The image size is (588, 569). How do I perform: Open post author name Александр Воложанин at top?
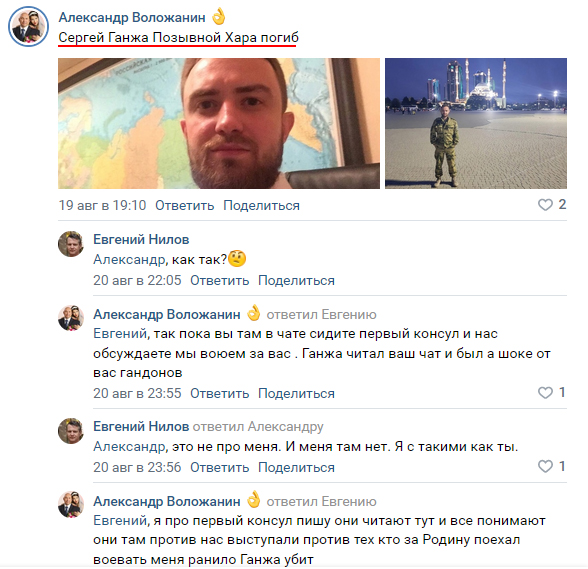click(132, 17)
